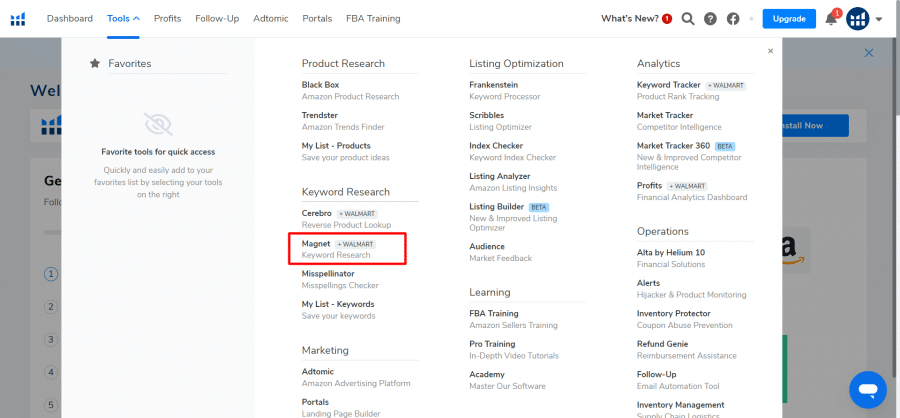This screenshot has width=900, height=418.
Task: Open the help question mark icon
Action: 710,19
